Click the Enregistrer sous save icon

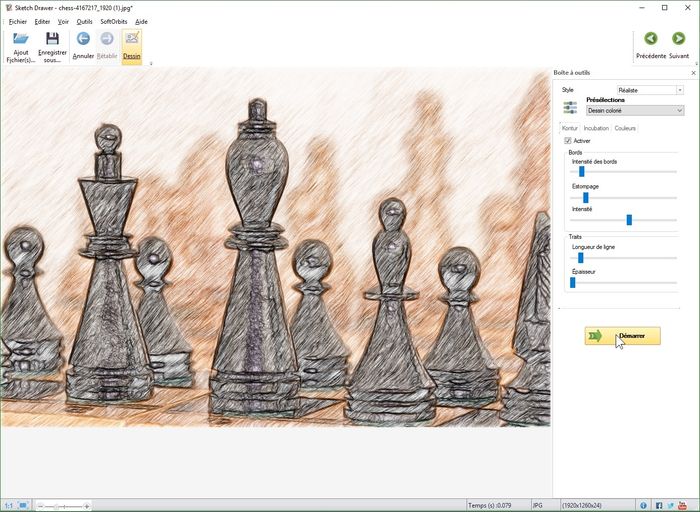[x=52, y=39]
